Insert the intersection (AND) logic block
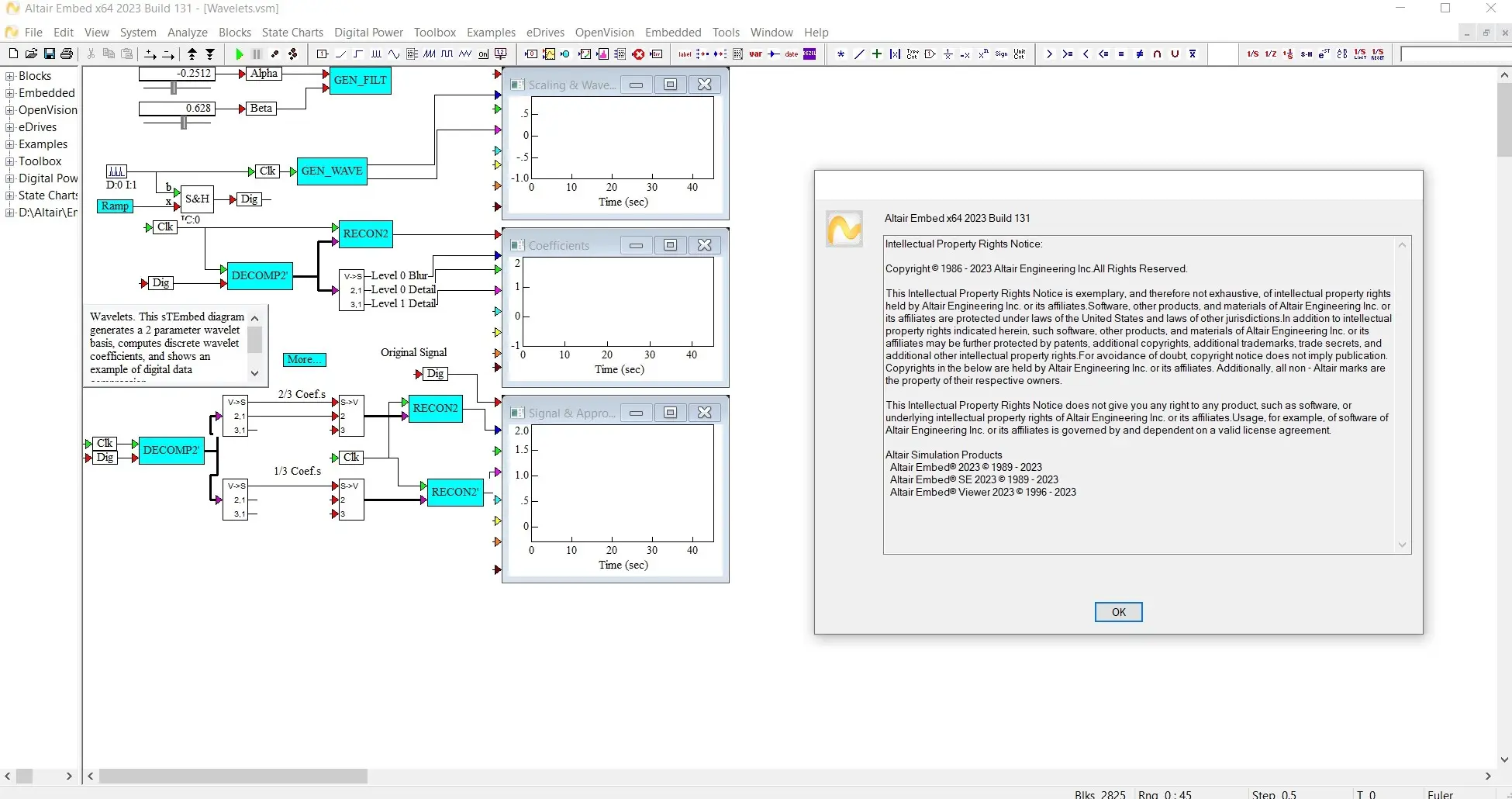Image resolution: width=1512 pixels, height=799 pixels. pyautogui.click(x=1157, y=54)
